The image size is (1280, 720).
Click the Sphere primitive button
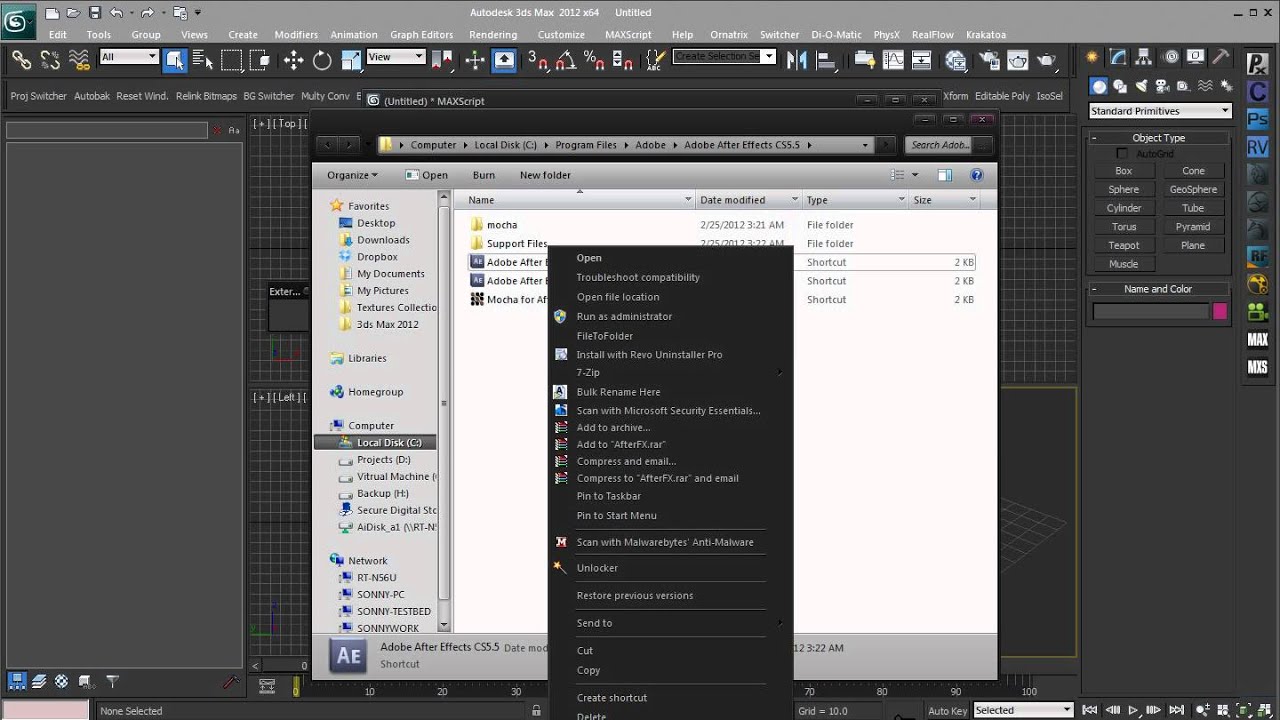pos(1124,189)
